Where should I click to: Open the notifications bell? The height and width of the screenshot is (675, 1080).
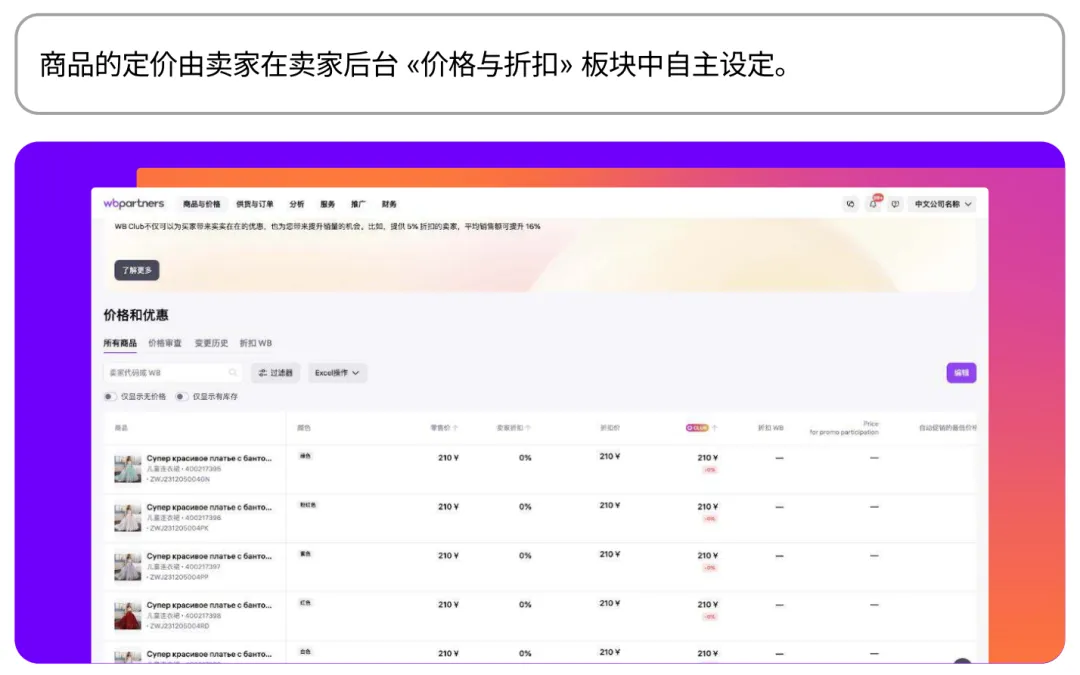pyautogui.click(x=873, y=204)
